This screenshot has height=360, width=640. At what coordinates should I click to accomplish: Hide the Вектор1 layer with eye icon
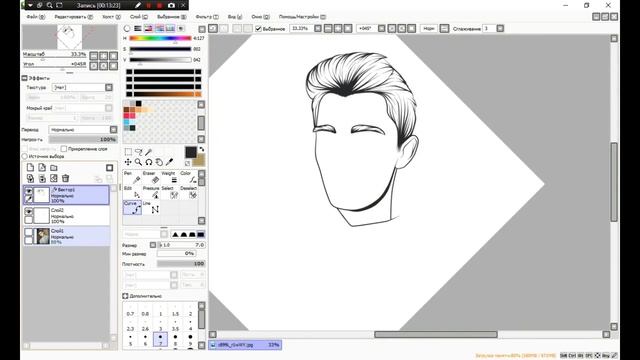click(29, 191)
